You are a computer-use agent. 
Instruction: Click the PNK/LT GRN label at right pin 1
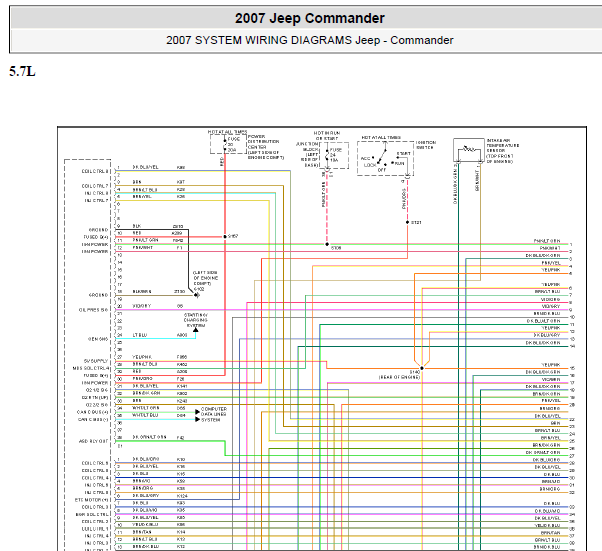coord(547,241)
